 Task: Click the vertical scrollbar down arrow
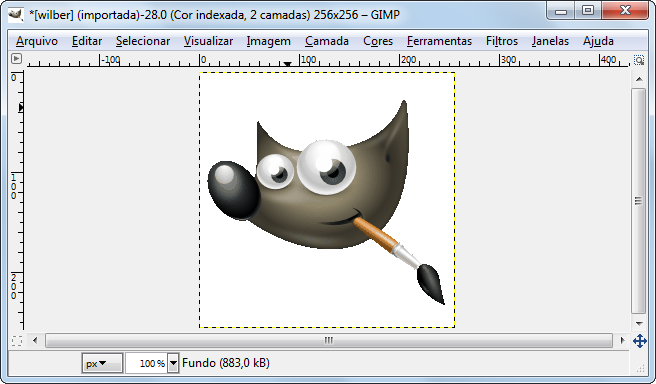[639, 323]
